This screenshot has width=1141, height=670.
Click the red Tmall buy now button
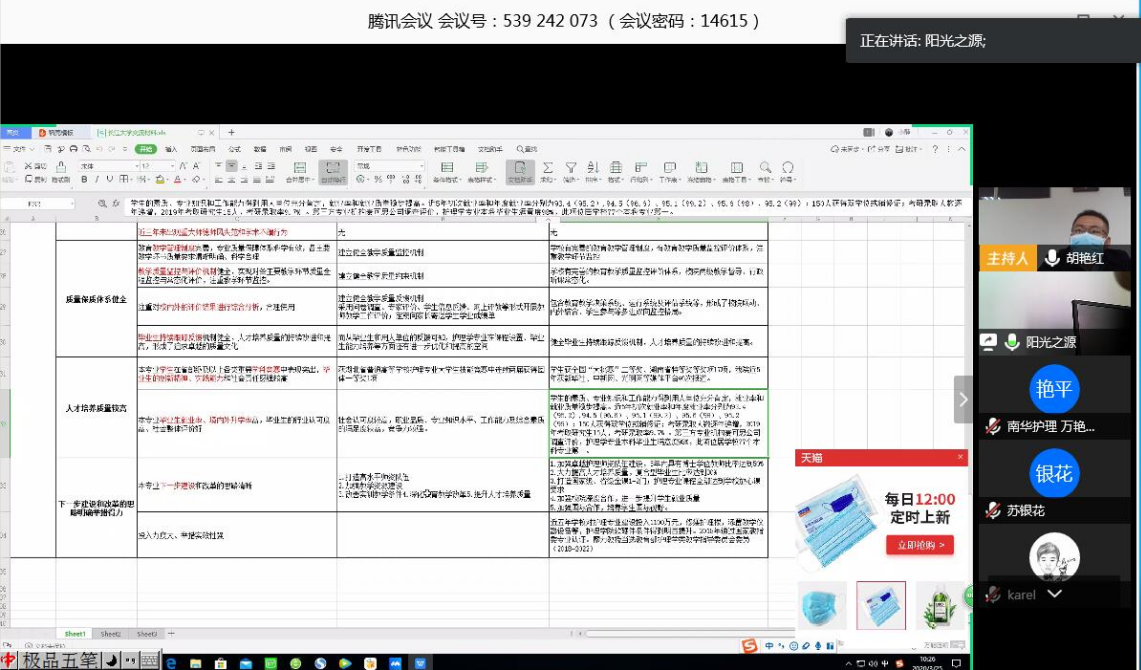(919, 545)
